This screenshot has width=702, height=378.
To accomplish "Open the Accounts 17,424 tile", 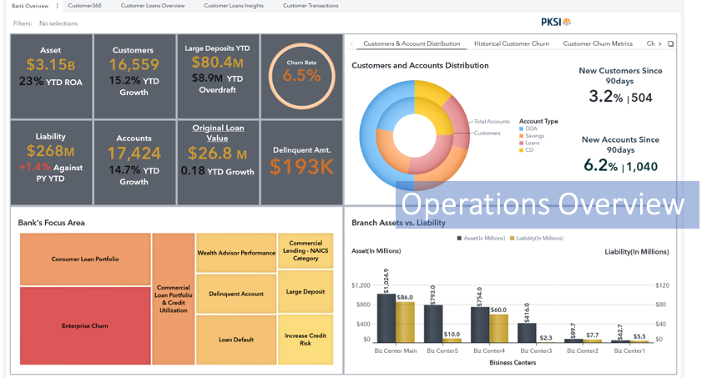I will click(x=134, y=162).
